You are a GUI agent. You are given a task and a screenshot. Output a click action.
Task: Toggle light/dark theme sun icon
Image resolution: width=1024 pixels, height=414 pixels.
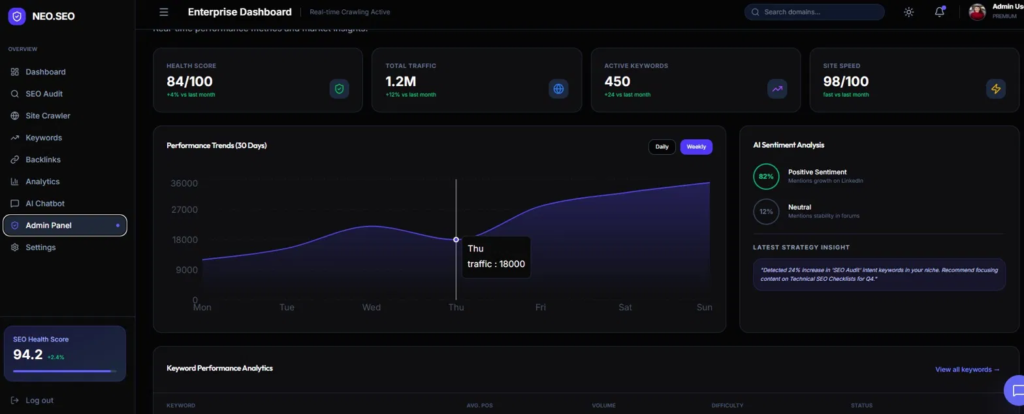(x=908, y=12)
